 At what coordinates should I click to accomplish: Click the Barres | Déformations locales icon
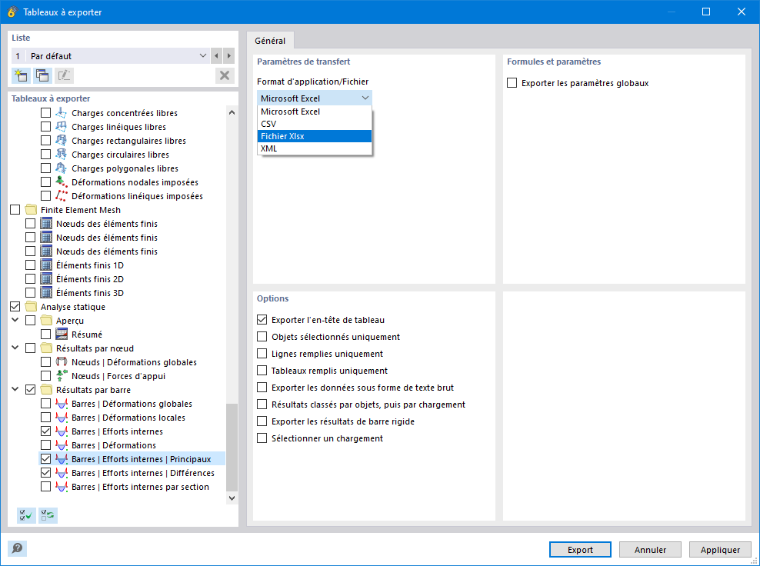click(x=61, y=418)
